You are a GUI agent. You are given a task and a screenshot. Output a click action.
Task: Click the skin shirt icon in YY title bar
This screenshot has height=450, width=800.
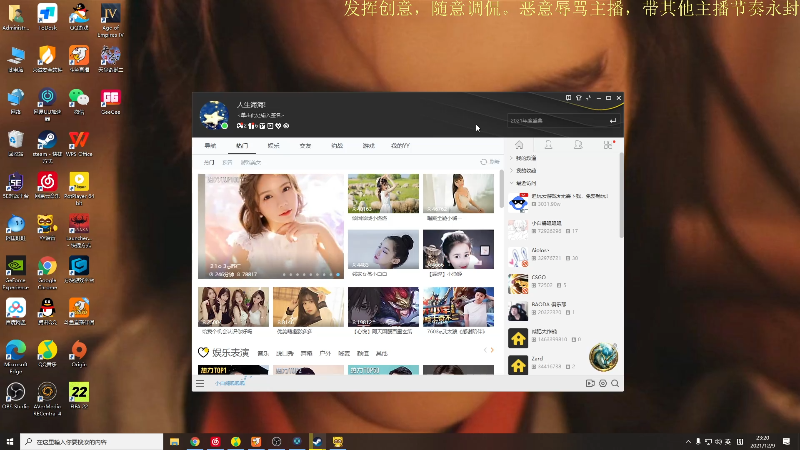coord(579,97)
